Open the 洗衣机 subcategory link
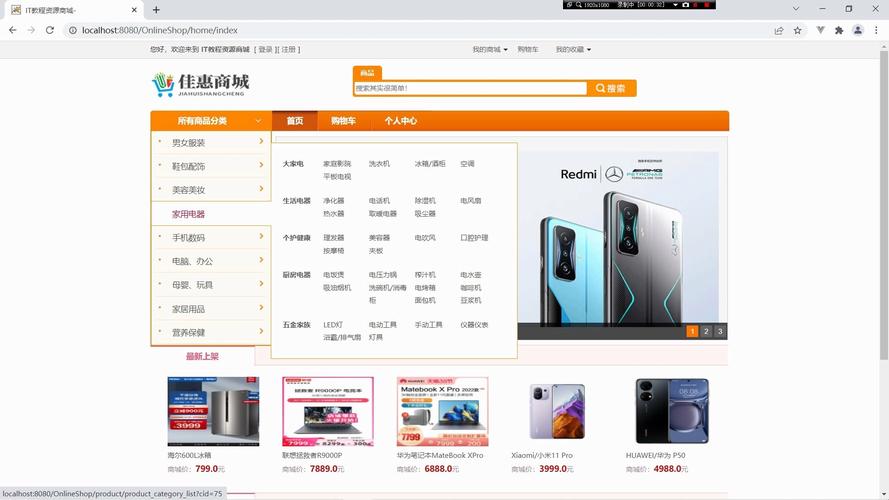Image resolution: width=889 pixels, height=500 pixels. point(379,164)
